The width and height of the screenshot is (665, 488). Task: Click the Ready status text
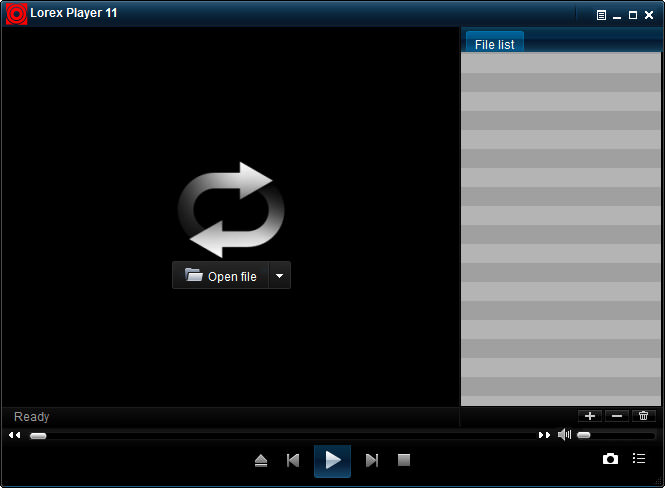click(31, 417)
